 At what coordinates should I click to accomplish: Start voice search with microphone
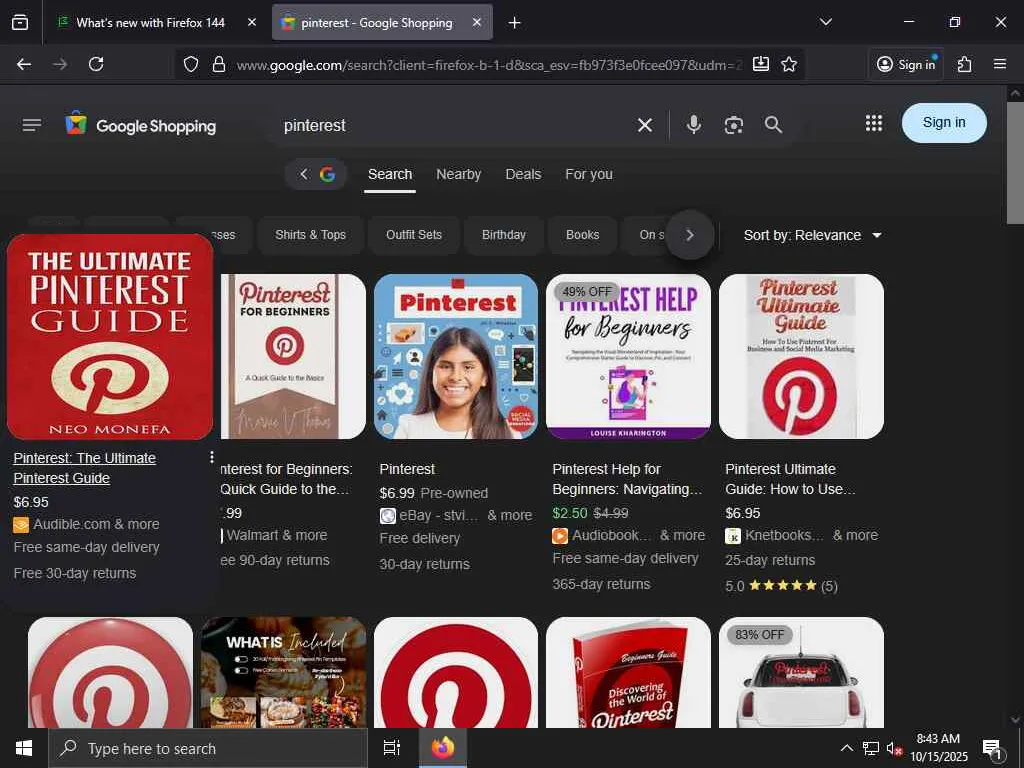coord(694,125)
